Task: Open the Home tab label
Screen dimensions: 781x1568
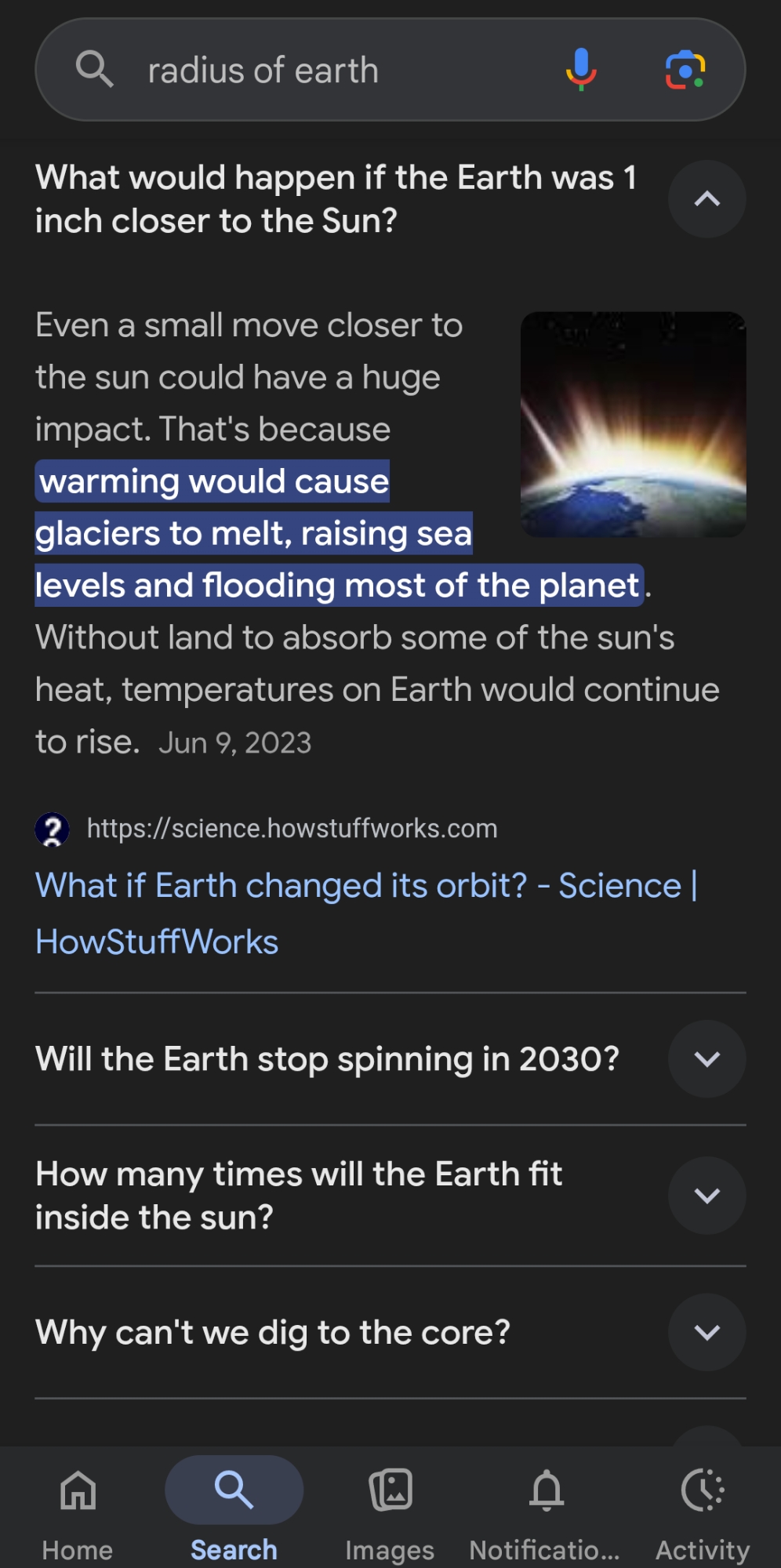Action: point(78,1550)
